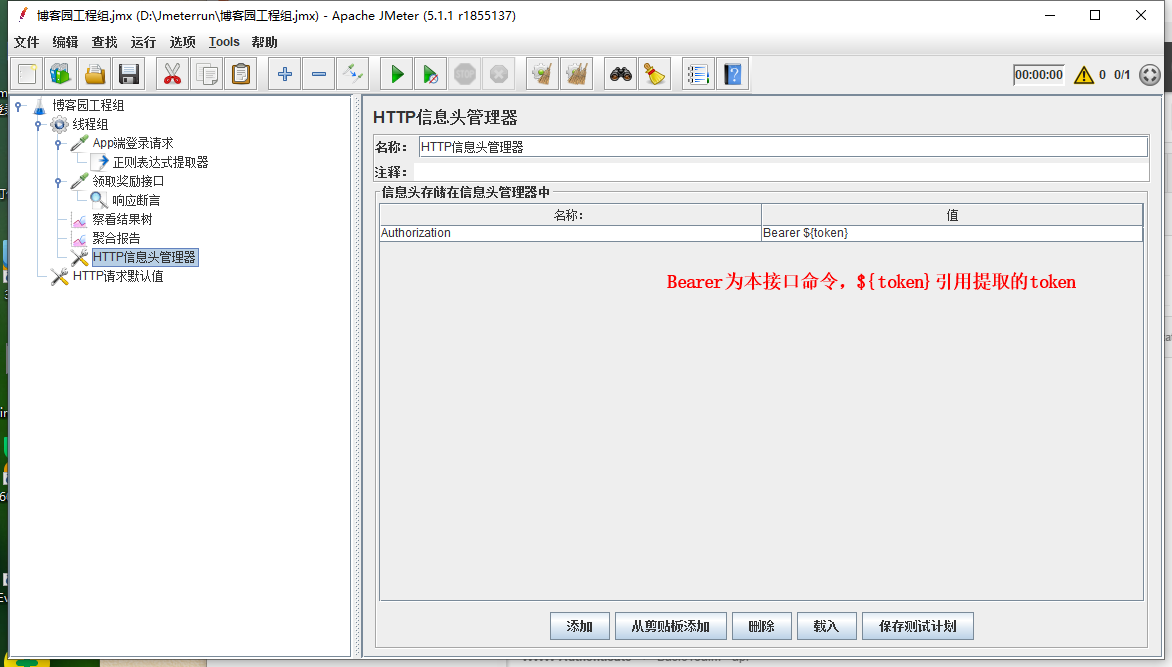
Task: Select the App端登录请求 sampler
Action: tap(132, 143)
